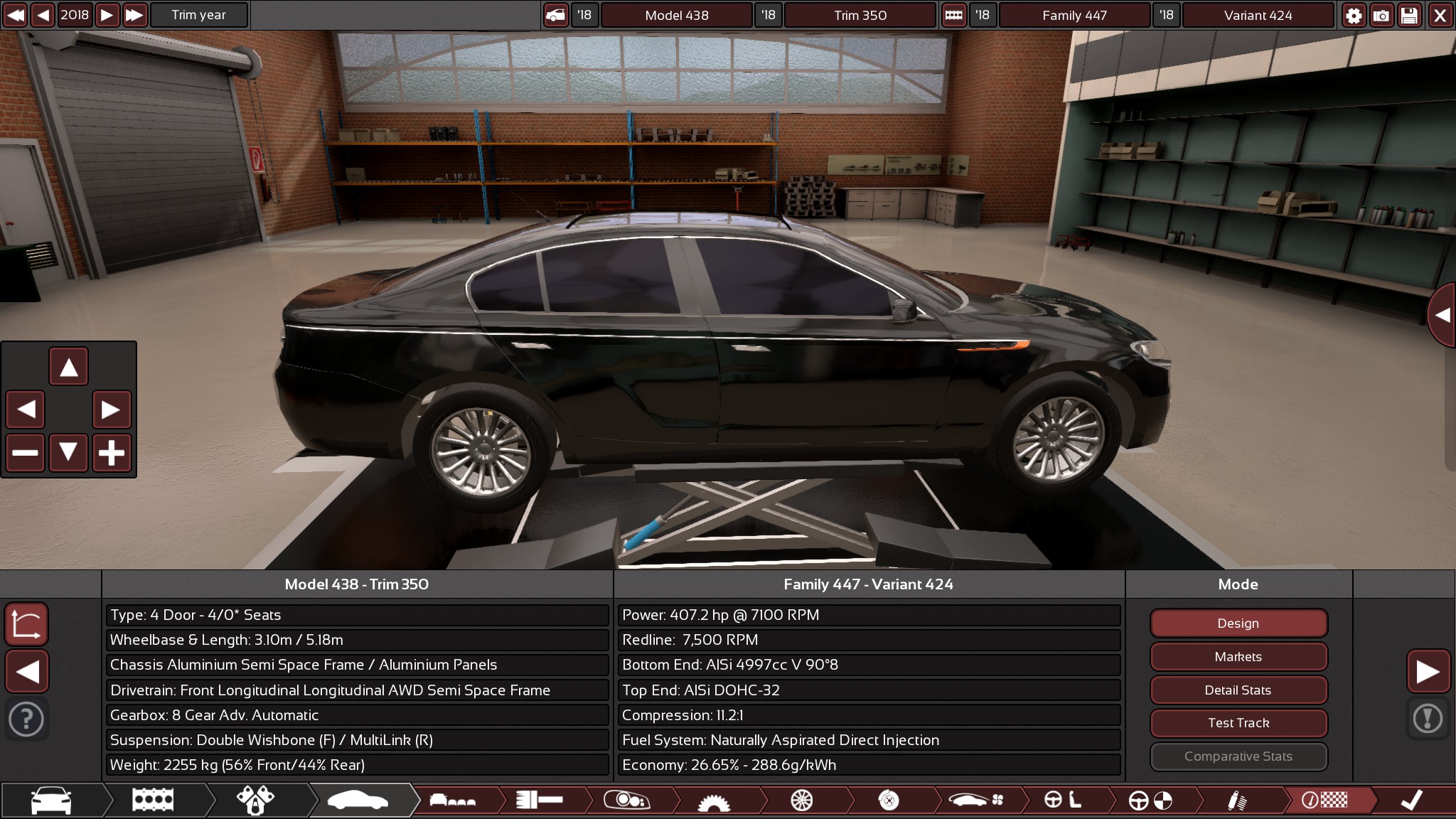Open the Variant 424 name field

click(1258, 15)
